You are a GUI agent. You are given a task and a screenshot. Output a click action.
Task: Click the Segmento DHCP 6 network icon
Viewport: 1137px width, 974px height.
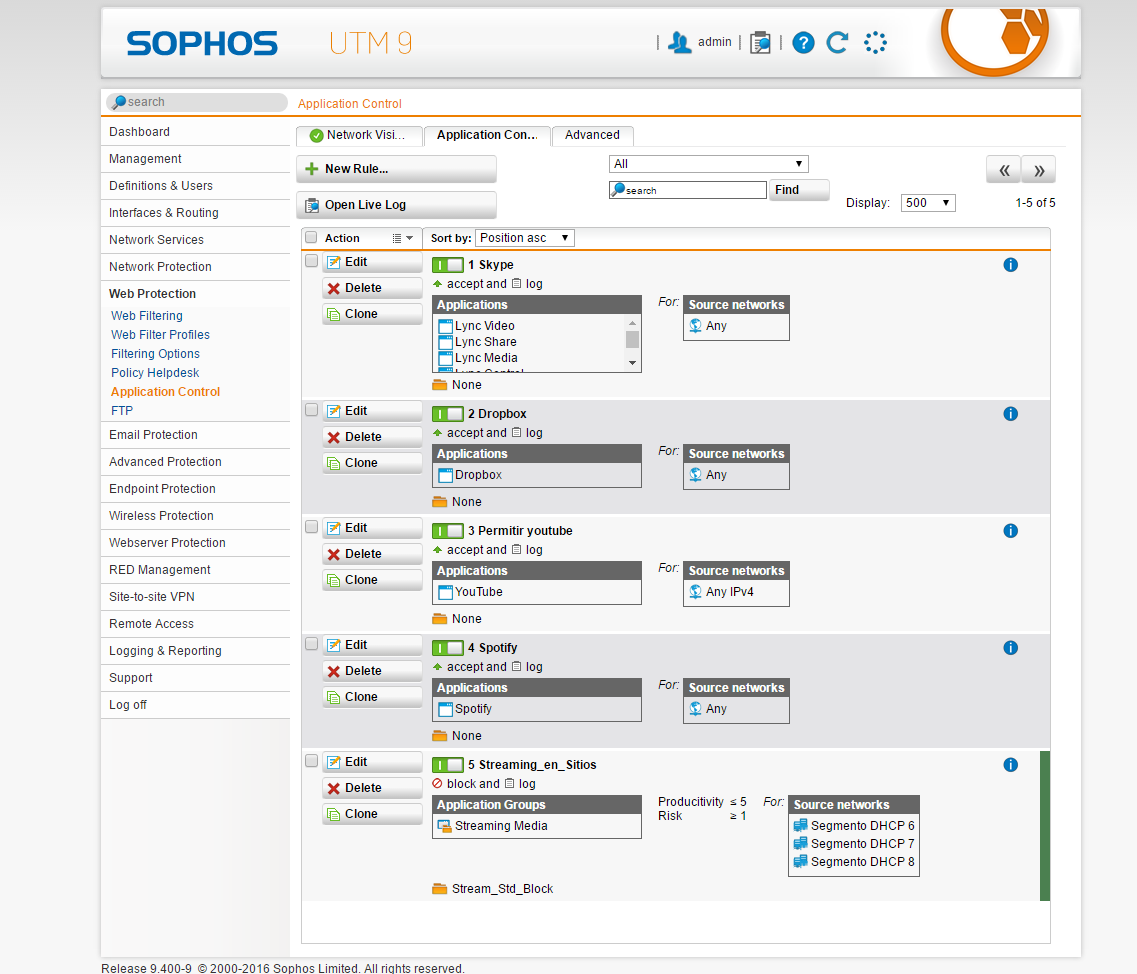tap(801, 825)
